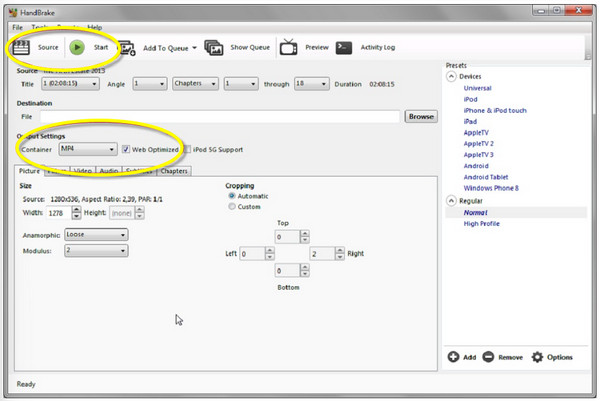Open the starting chapter dropdown showing 1

(x=241, y=84)
